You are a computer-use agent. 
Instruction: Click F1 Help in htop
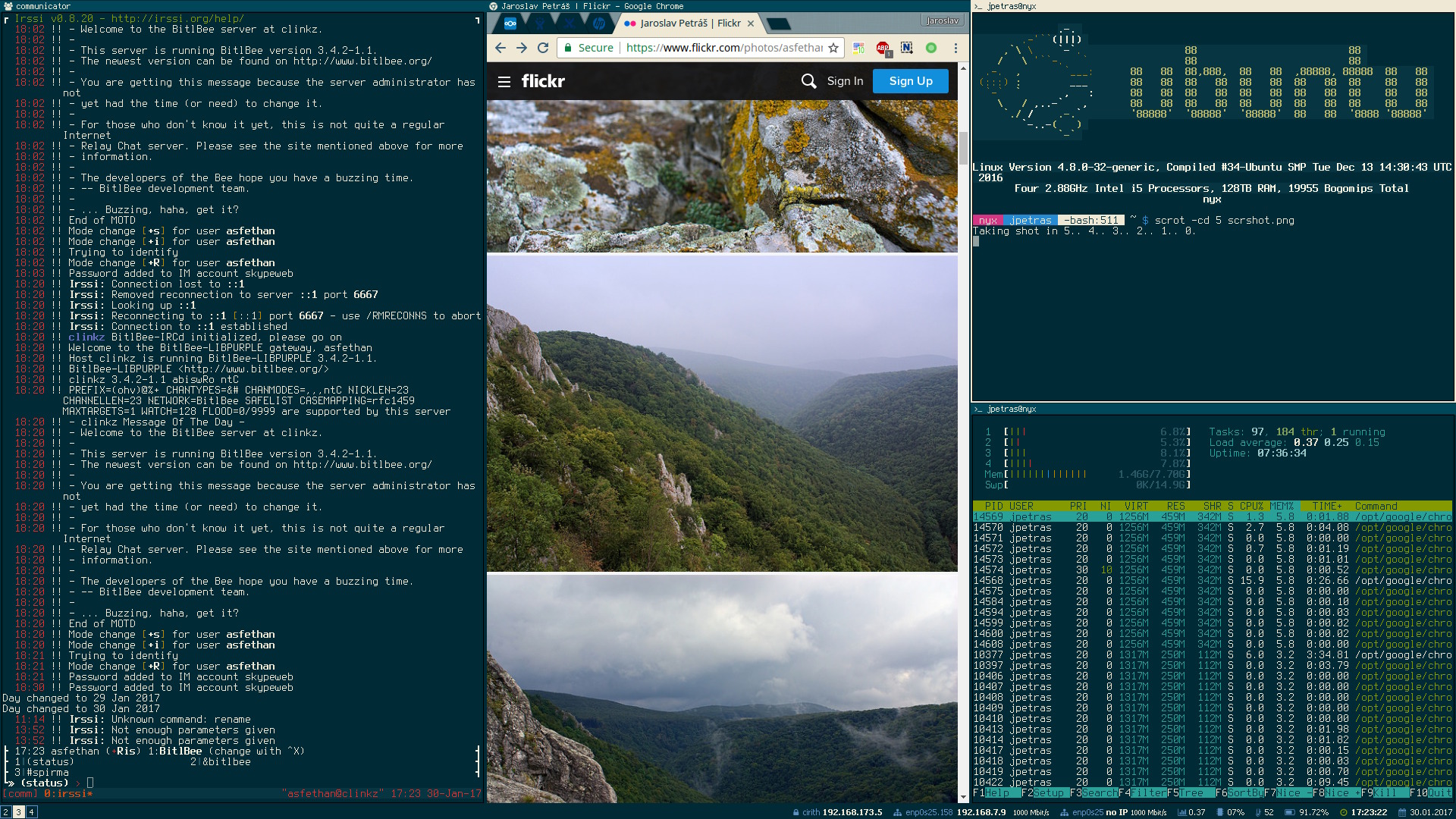(x=997, y=792)
